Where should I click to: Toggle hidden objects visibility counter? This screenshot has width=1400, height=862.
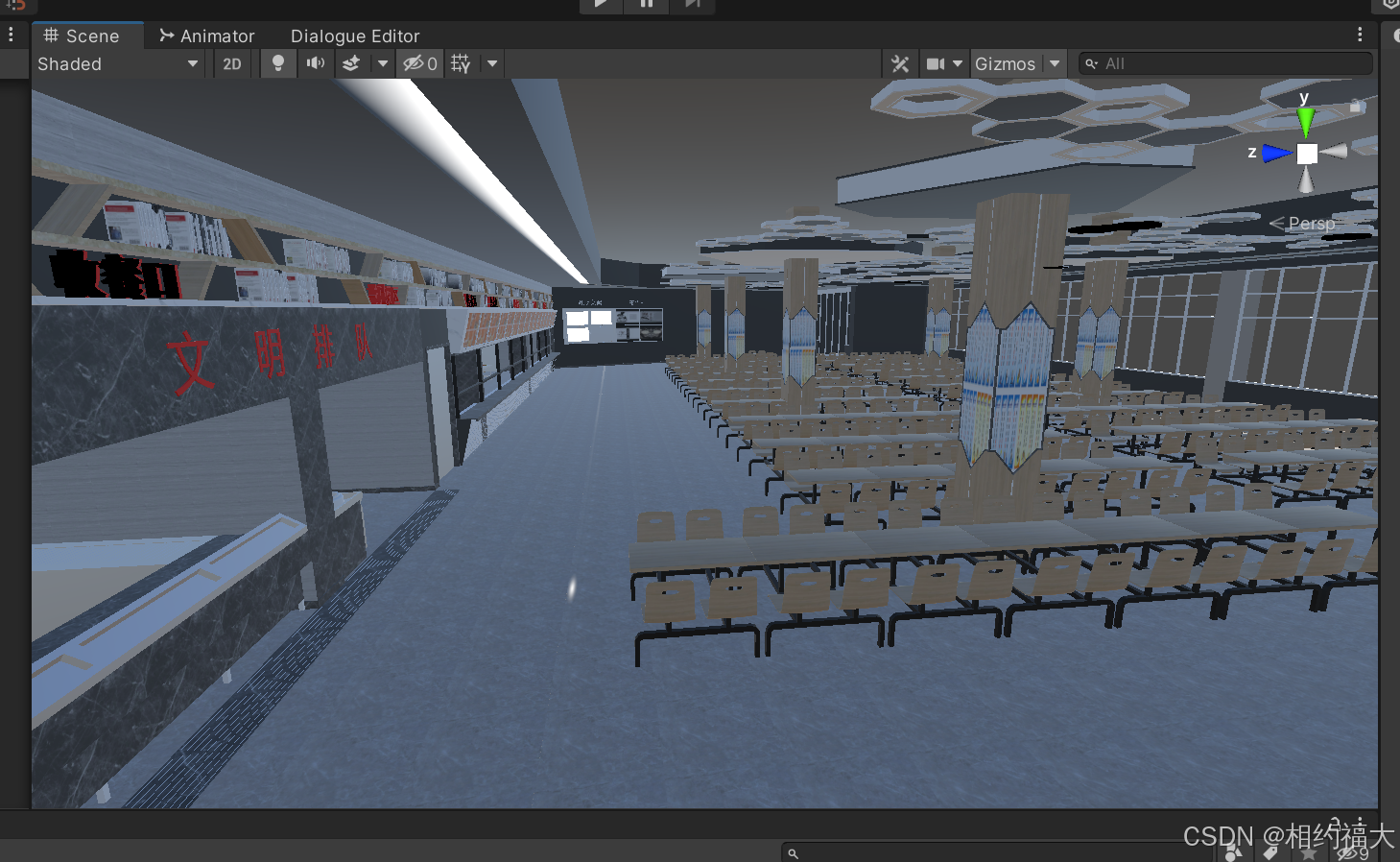pos(420,63)
